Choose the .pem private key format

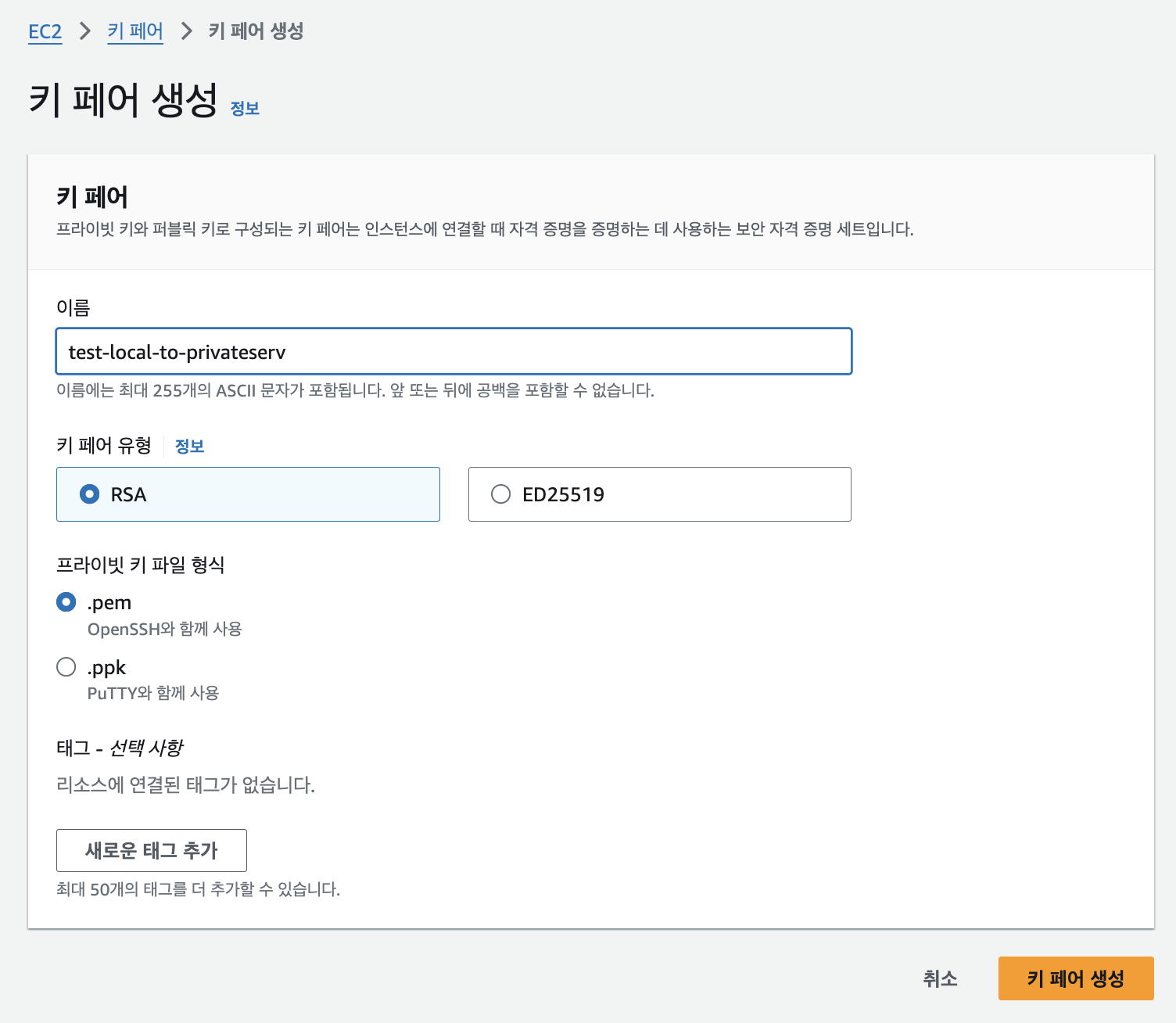tap(66, 602)
